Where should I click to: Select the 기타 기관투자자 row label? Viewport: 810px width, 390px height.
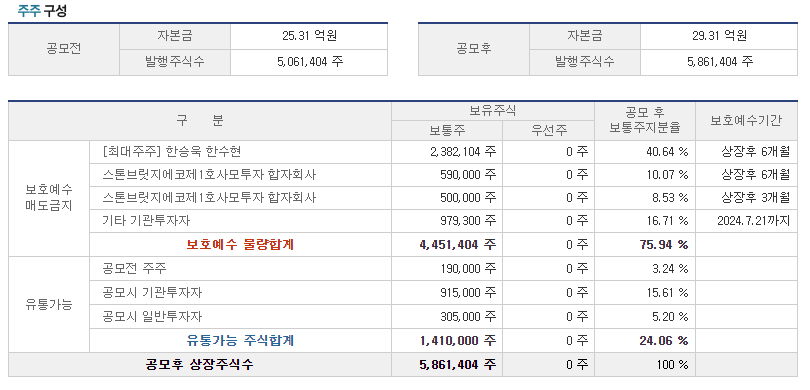146,221
